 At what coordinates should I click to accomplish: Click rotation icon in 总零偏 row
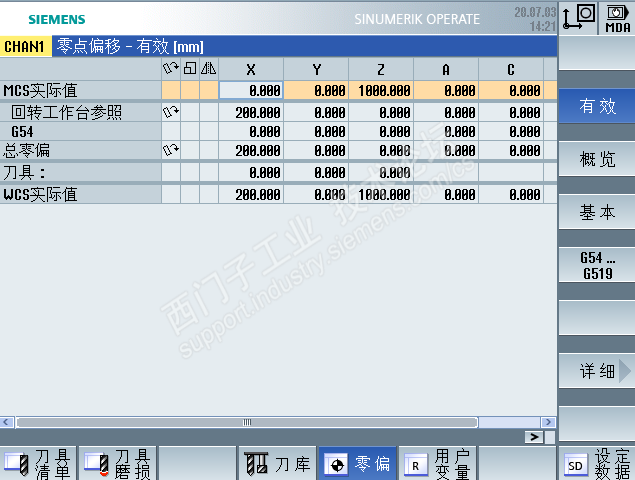(171, 151)
